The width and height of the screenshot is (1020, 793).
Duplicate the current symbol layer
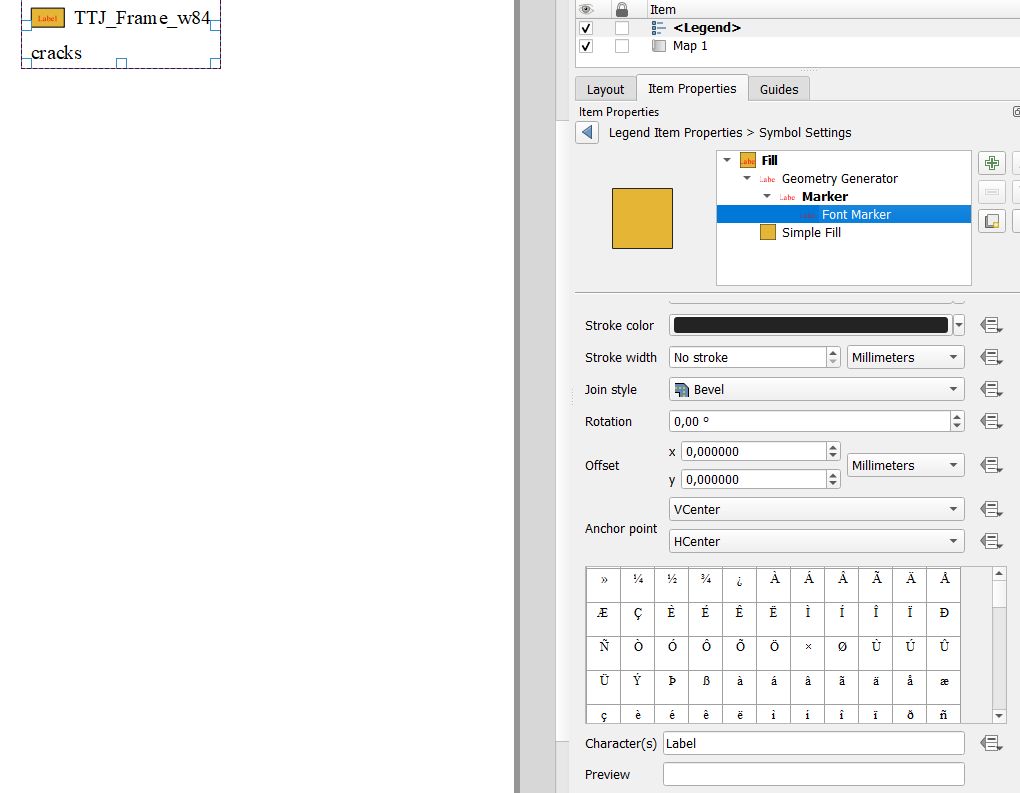coord(991,221)
